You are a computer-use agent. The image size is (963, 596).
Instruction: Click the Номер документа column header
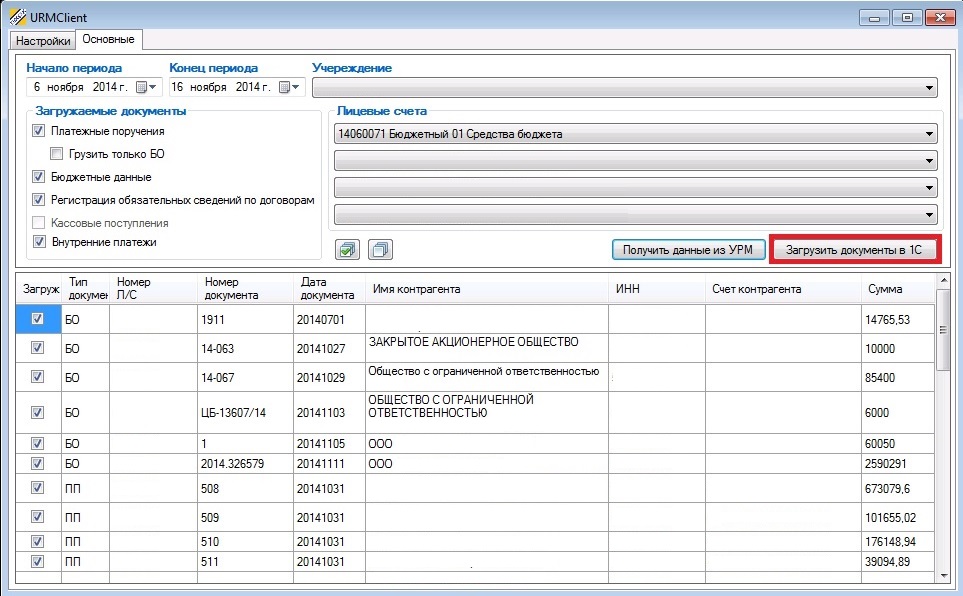point(246,289)
